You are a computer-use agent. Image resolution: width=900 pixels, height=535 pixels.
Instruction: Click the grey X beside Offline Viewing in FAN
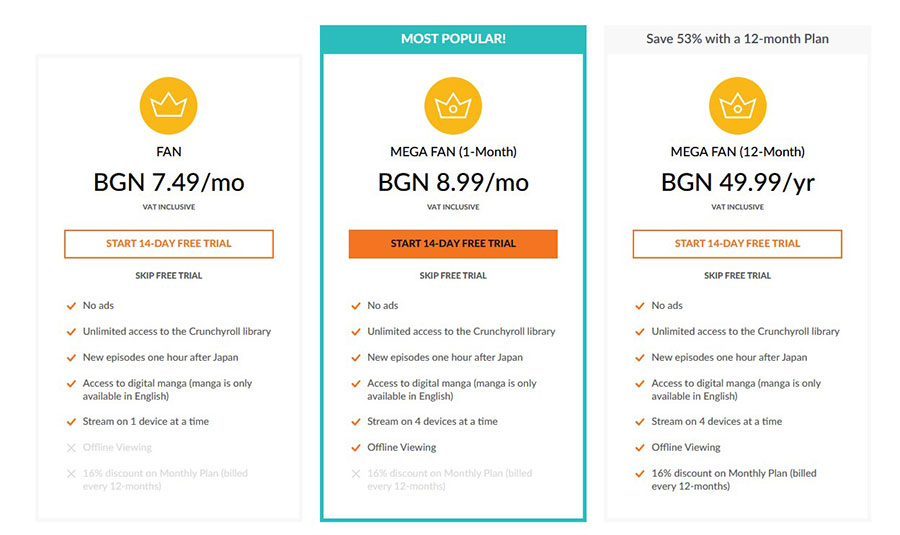[71, 448]
